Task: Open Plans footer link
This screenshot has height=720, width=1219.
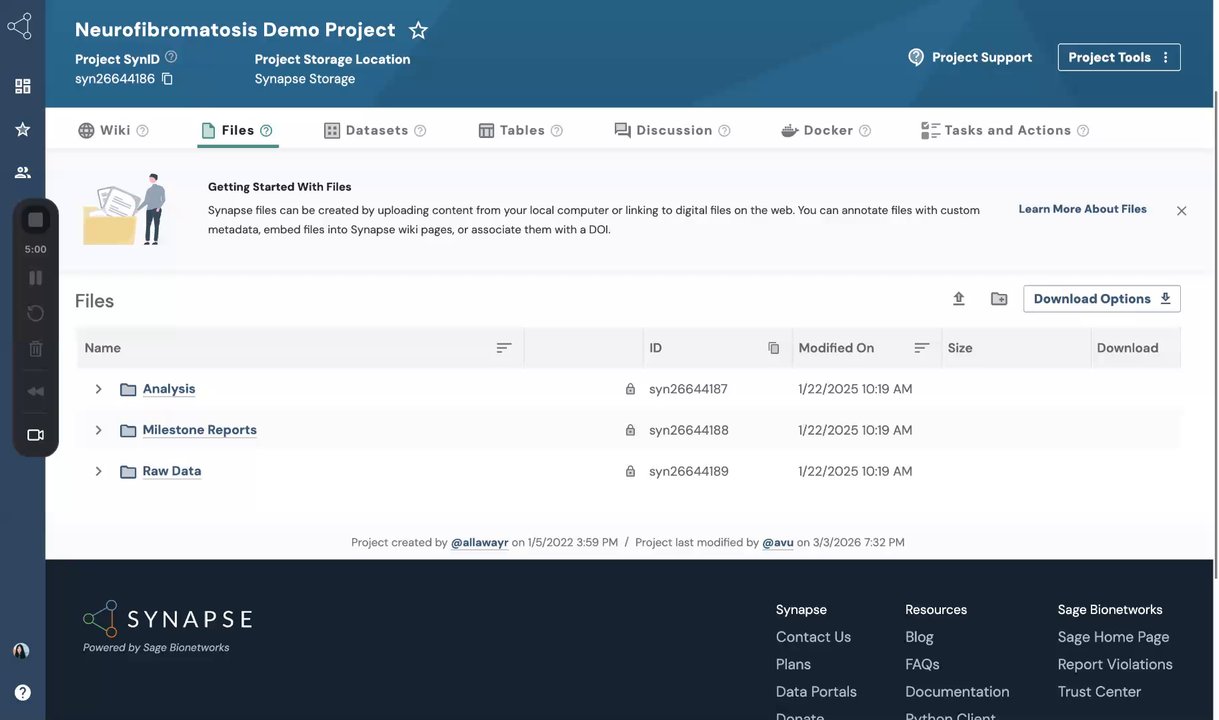Action: pyautogui.click(x=793, y=664)
